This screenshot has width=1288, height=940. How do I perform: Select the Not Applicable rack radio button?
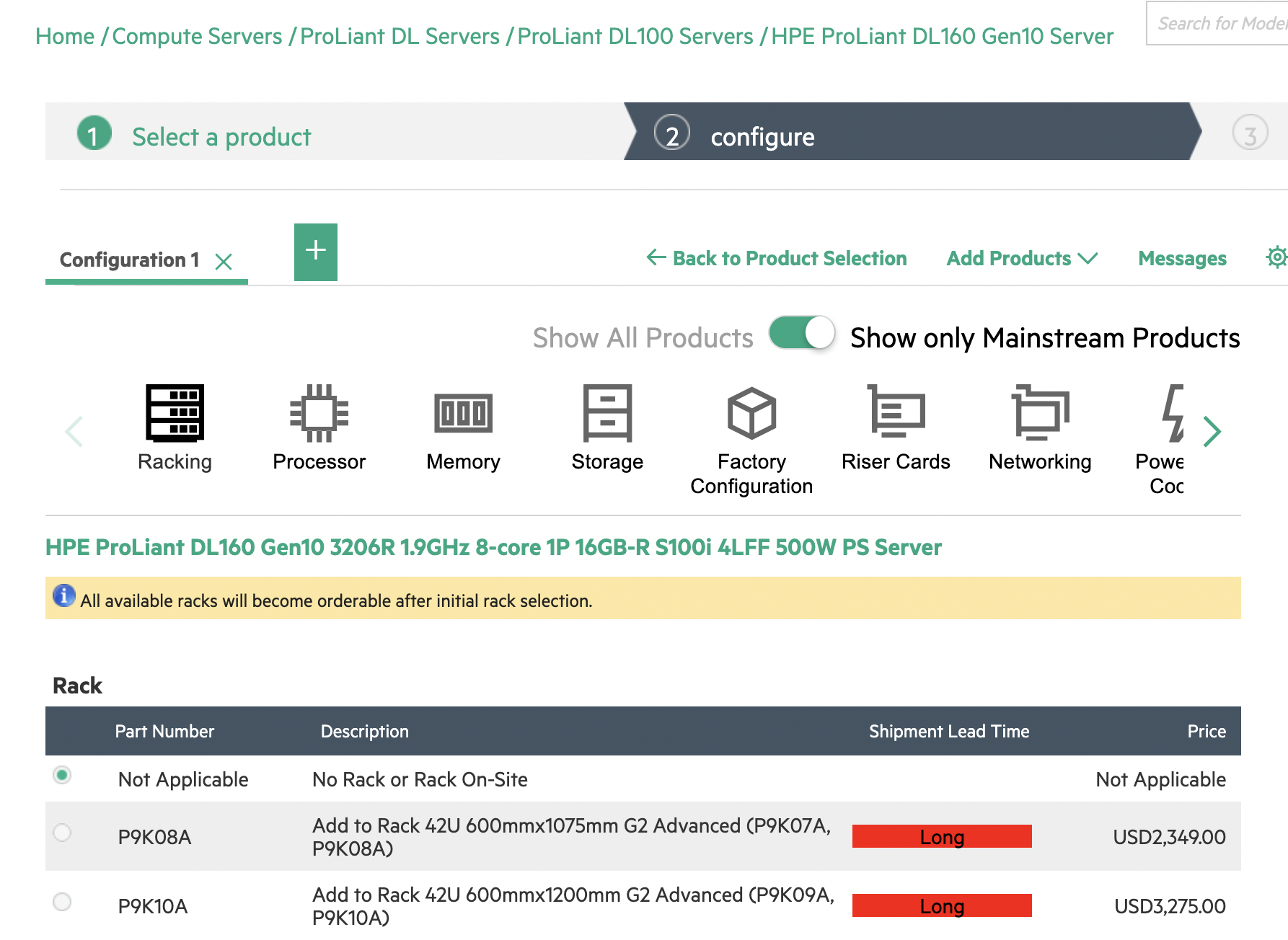(63, 775)
